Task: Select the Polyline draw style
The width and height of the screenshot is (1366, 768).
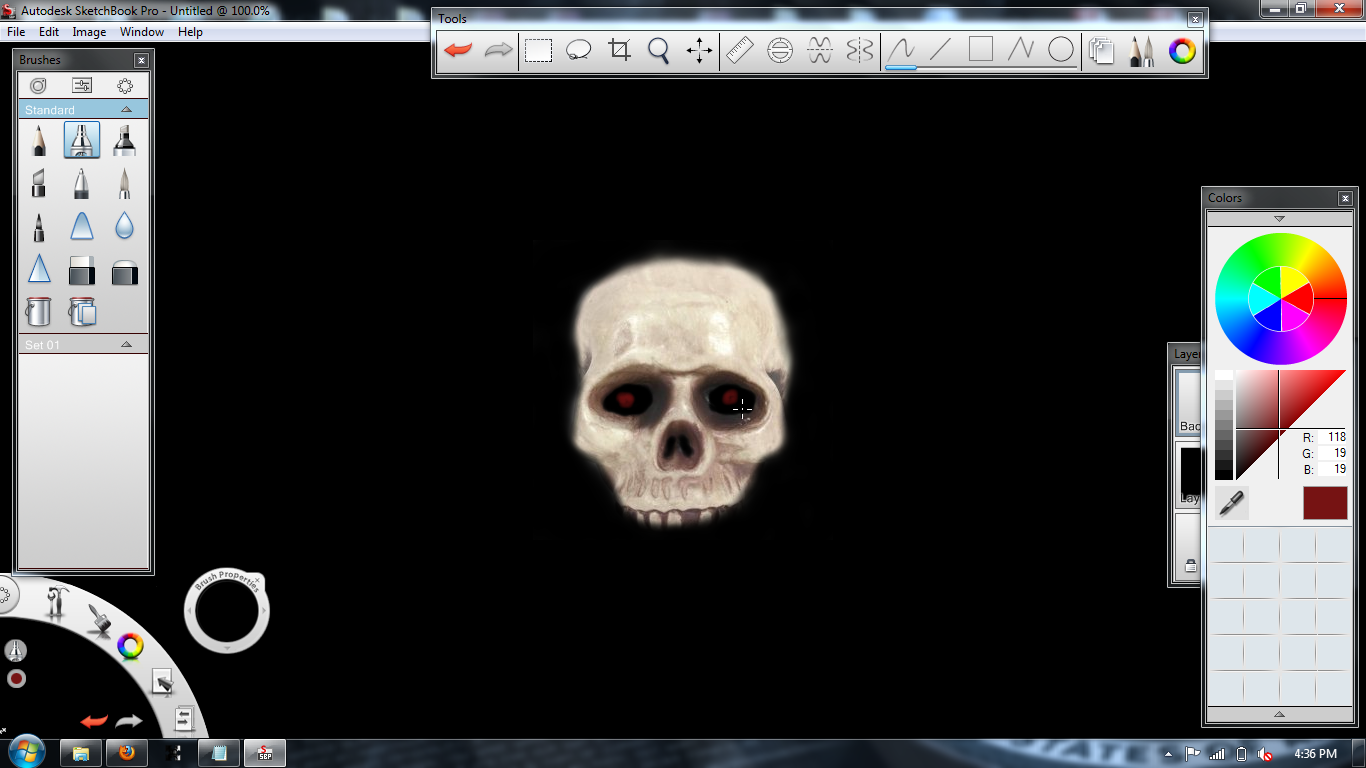Action: tap(1021, 50)
